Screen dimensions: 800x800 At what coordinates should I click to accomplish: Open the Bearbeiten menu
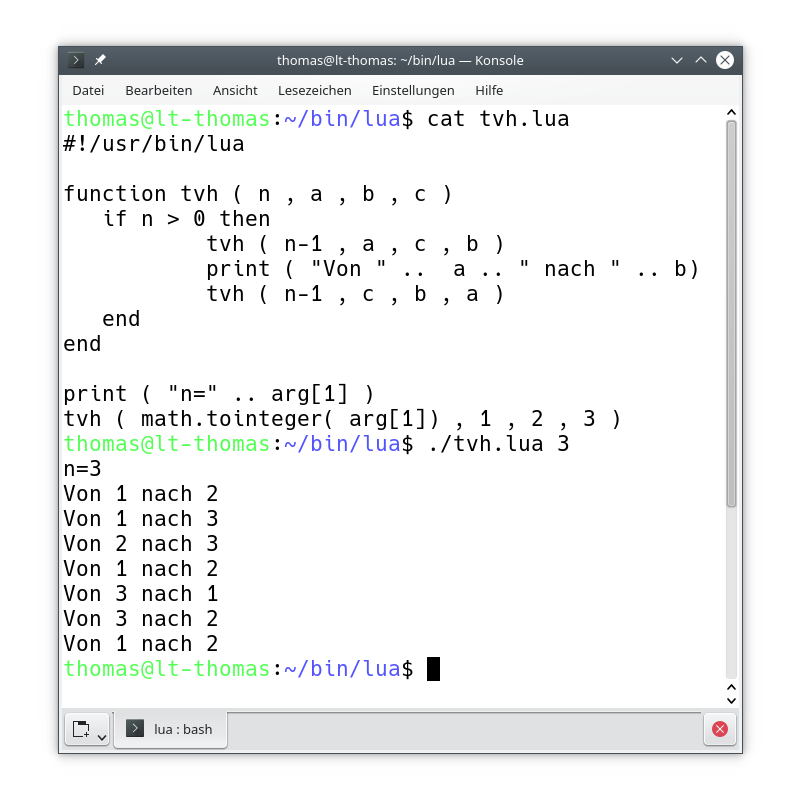[159, 90]
